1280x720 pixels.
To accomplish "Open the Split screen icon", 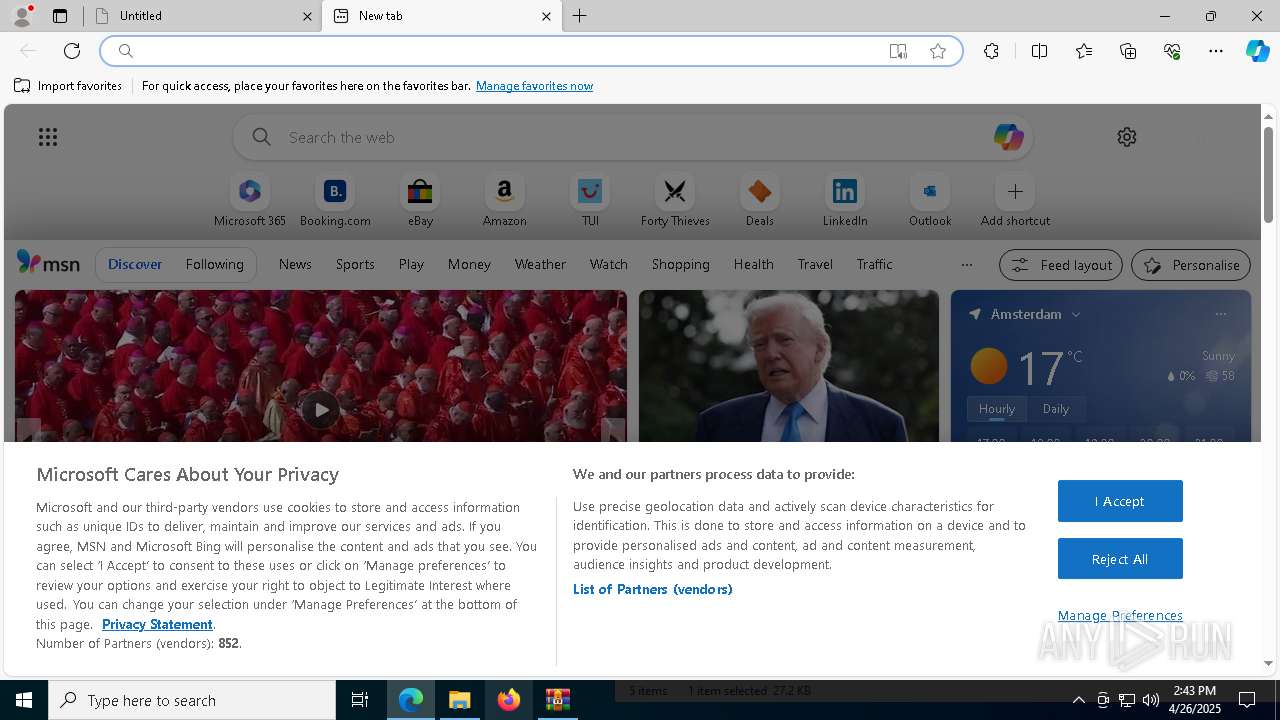I will 1039,51.
